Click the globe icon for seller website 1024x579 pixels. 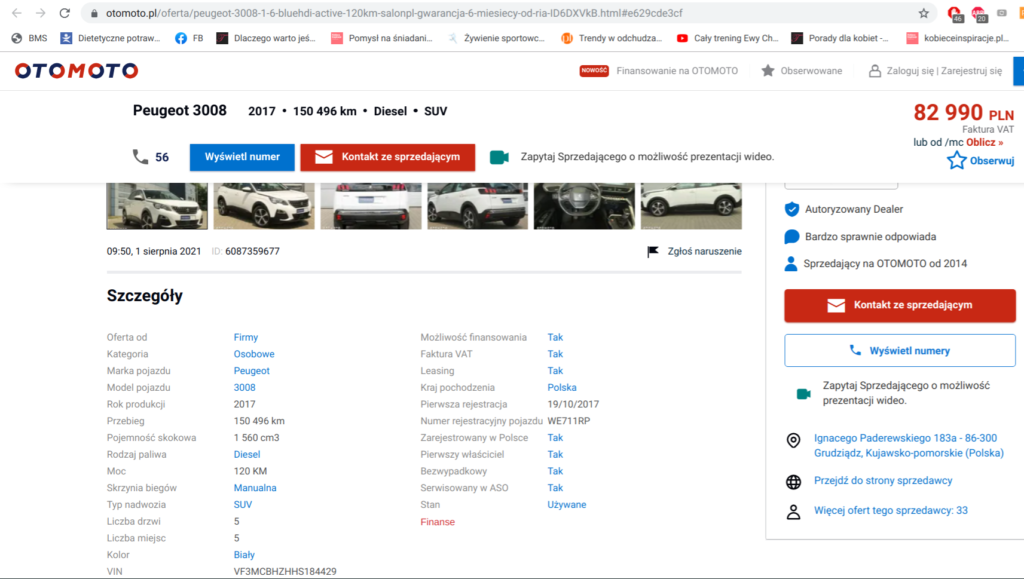[793, 482]
